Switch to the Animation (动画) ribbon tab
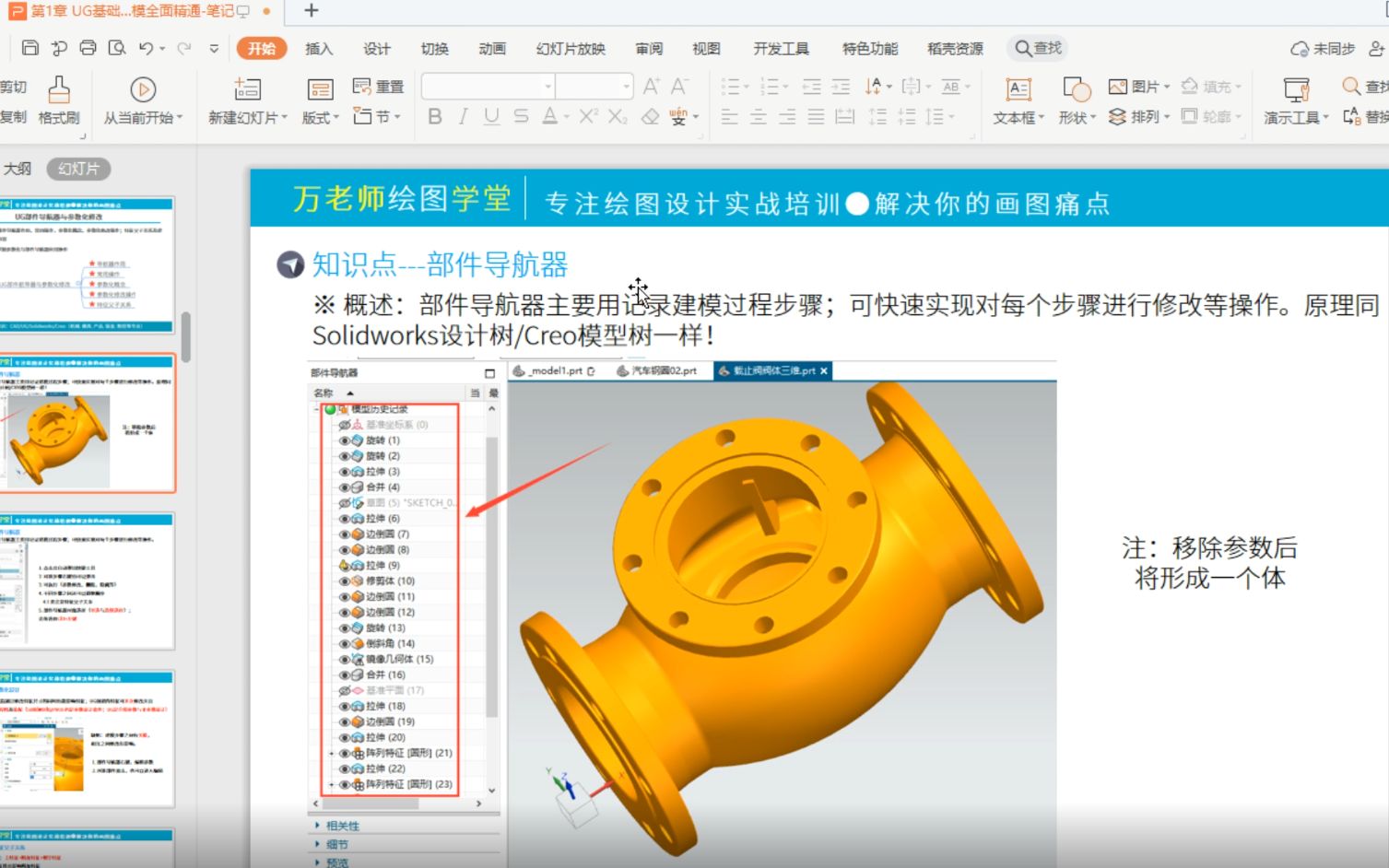Viewport: 1389px width, 868px height. click(x=492, y=49)
